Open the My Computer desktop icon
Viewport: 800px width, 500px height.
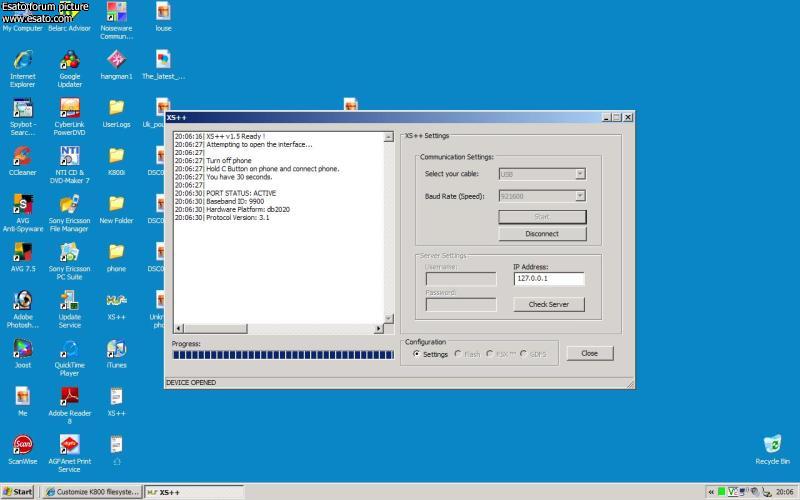[22, 18]
